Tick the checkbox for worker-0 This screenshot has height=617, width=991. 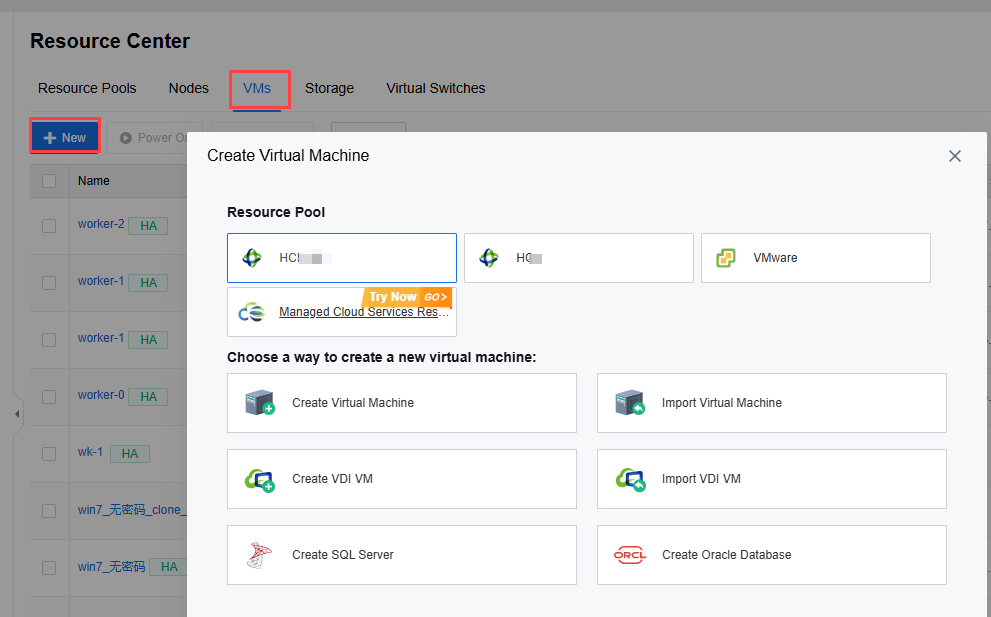pos(49,396)
